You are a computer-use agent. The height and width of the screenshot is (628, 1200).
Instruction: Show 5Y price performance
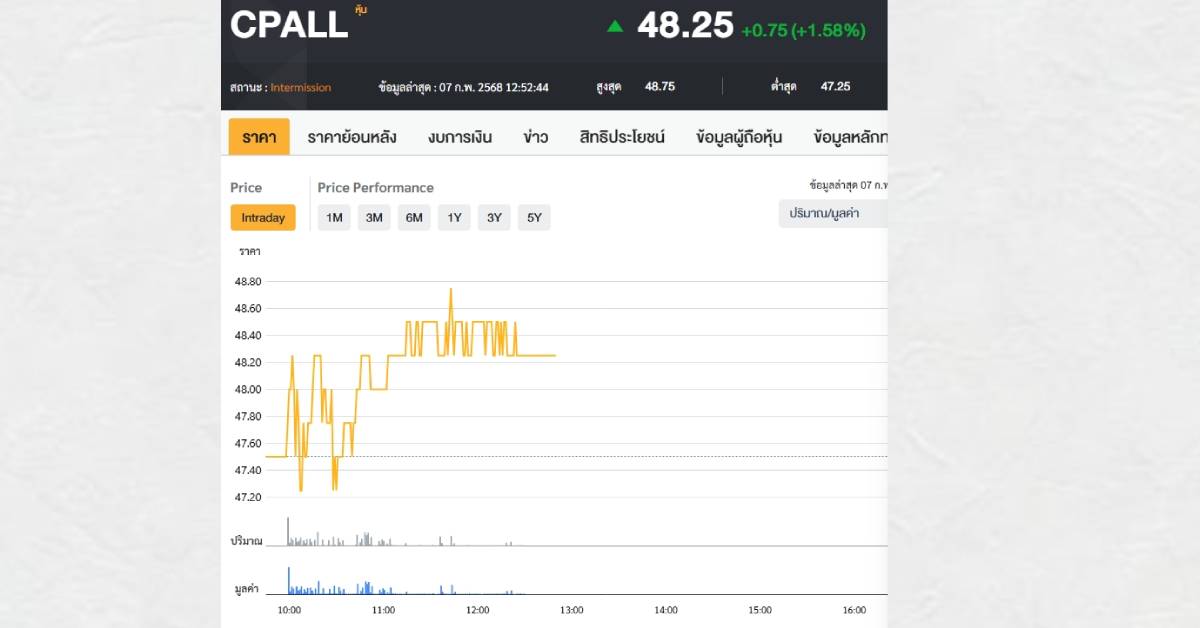coord(534,218)
